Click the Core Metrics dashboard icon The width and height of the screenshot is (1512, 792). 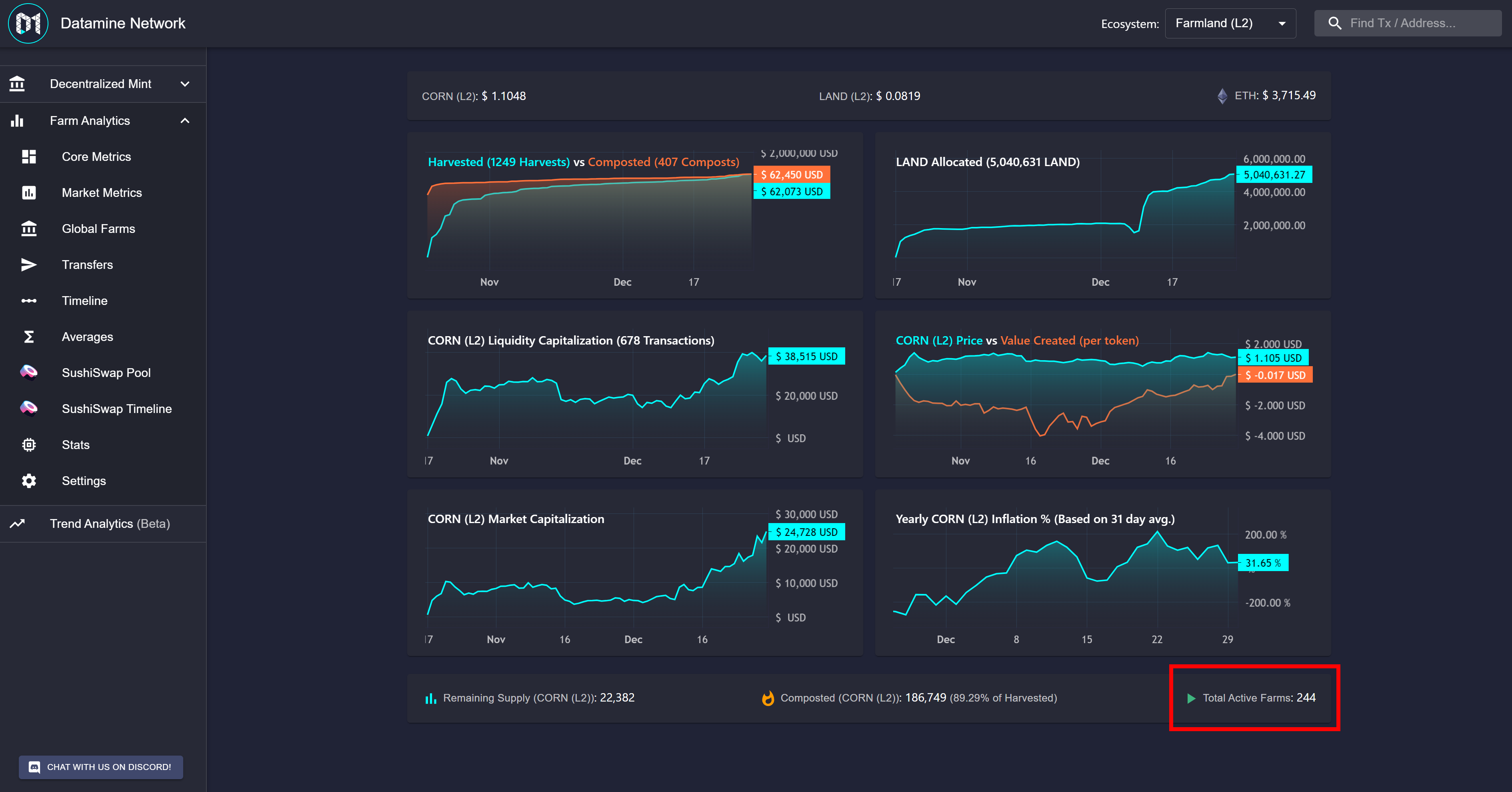point(29,157)
